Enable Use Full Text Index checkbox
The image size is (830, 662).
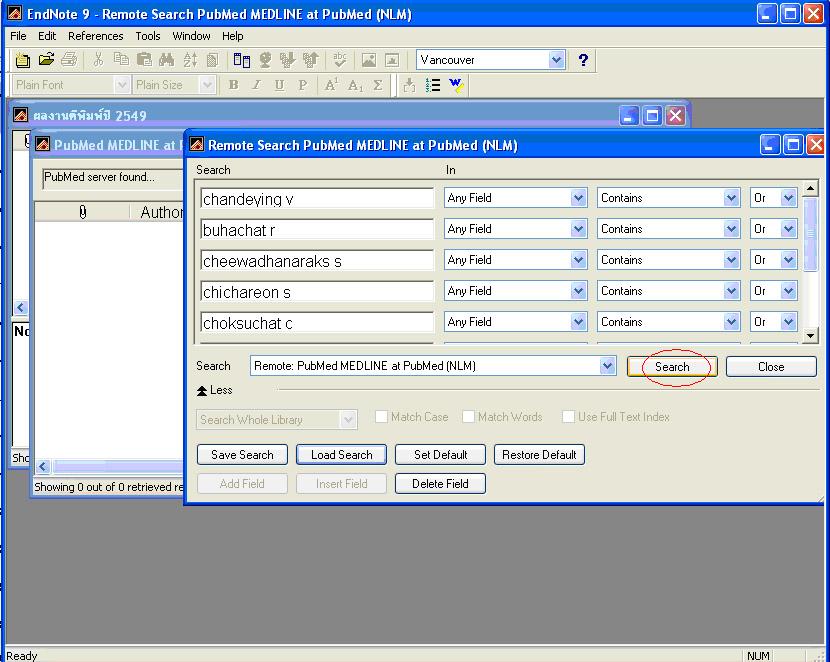(568, 416)
